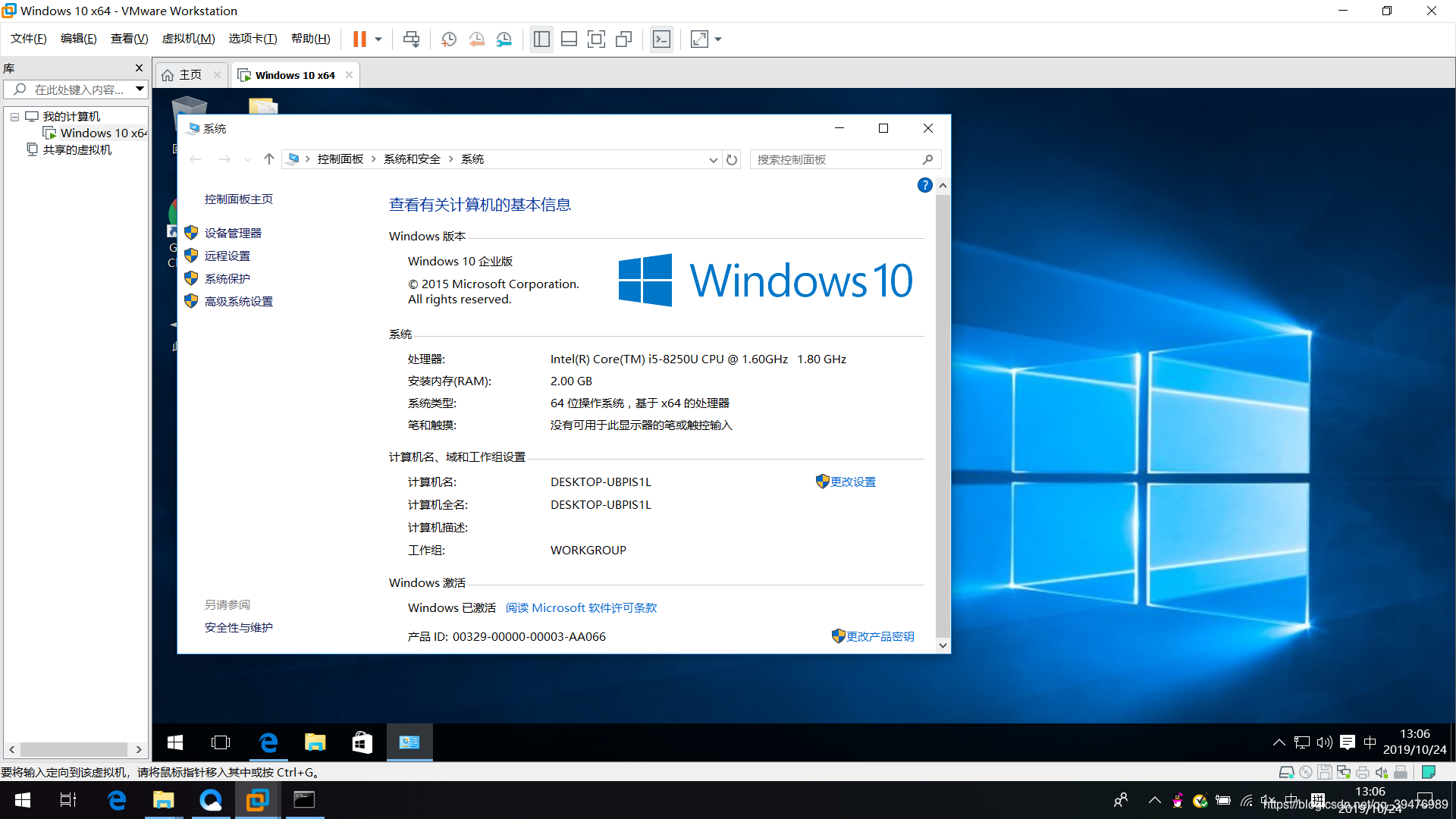The height and width of the screenshot is (819, 1456).
Task: Switch to Unity mode icon
Action: click(623, 39)
